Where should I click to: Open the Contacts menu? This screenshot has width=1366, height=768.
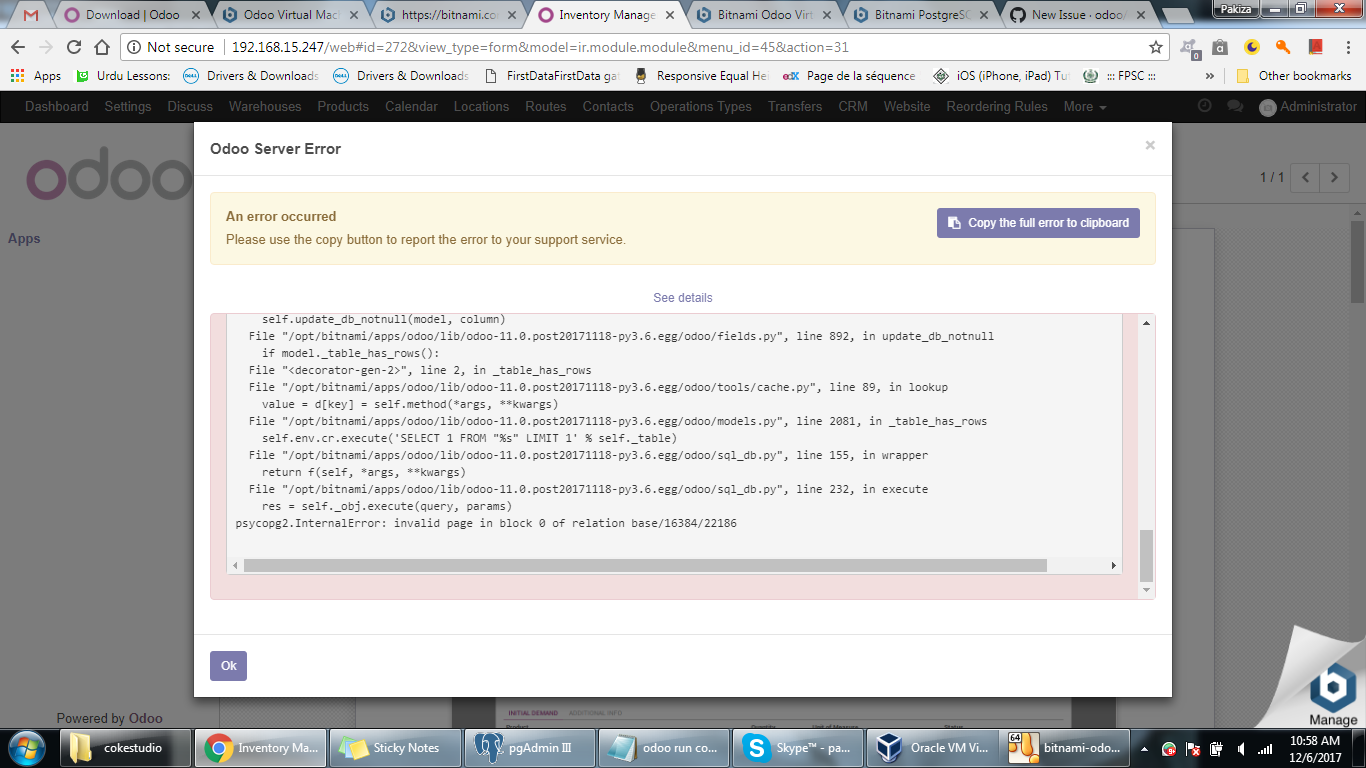coord(608,106)
